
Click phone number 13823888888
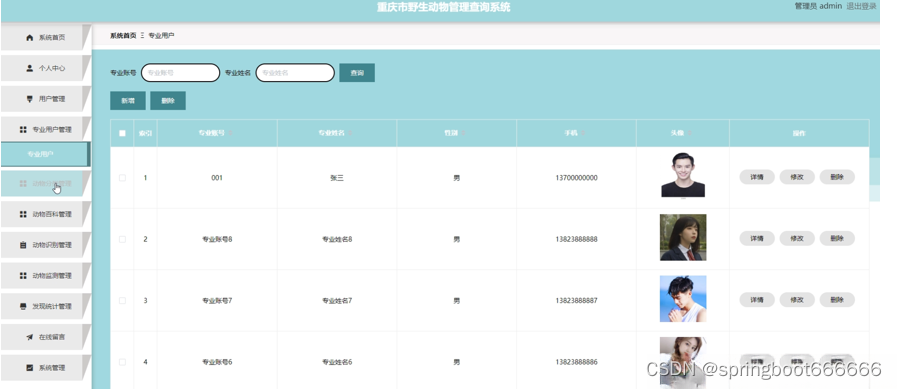click(576, 239)
